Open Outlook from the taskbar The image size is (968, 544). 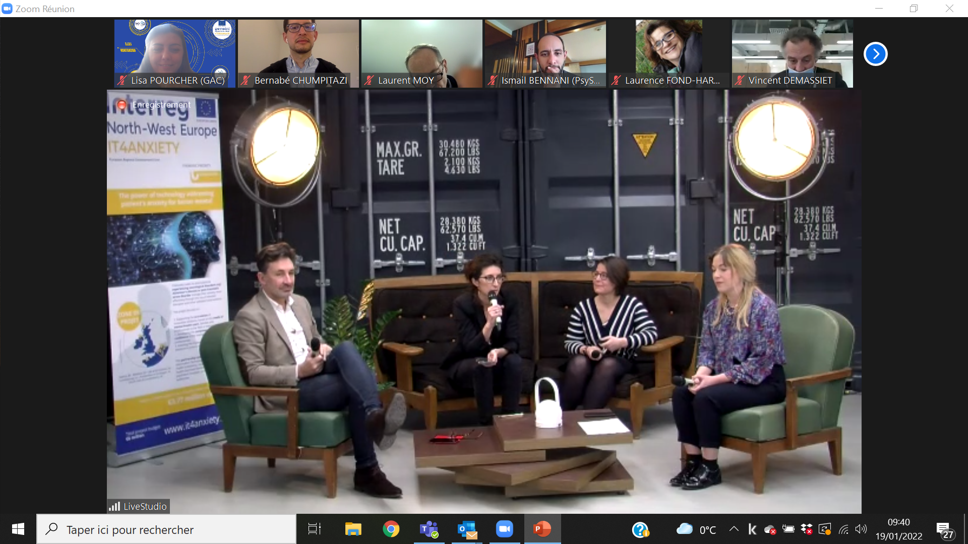pos(467,529)
